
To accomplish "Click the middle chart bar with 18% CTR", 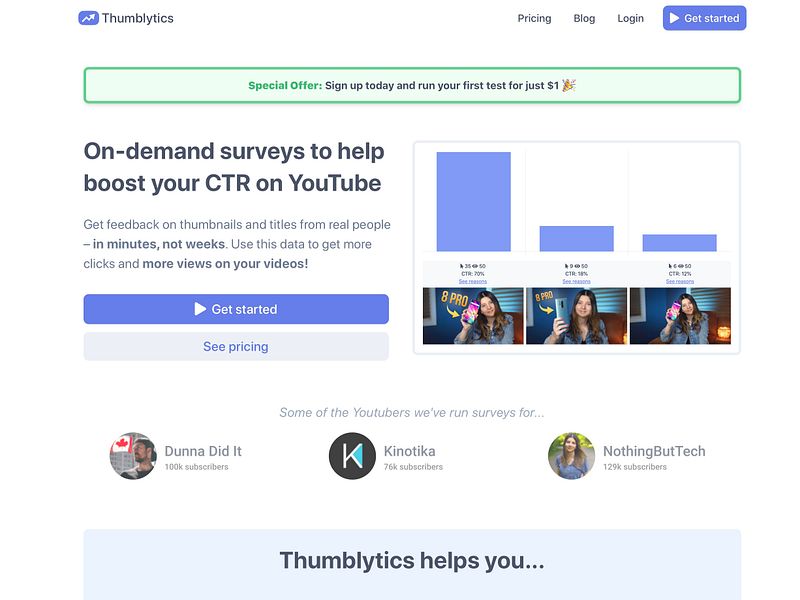I will coord(577,238).
